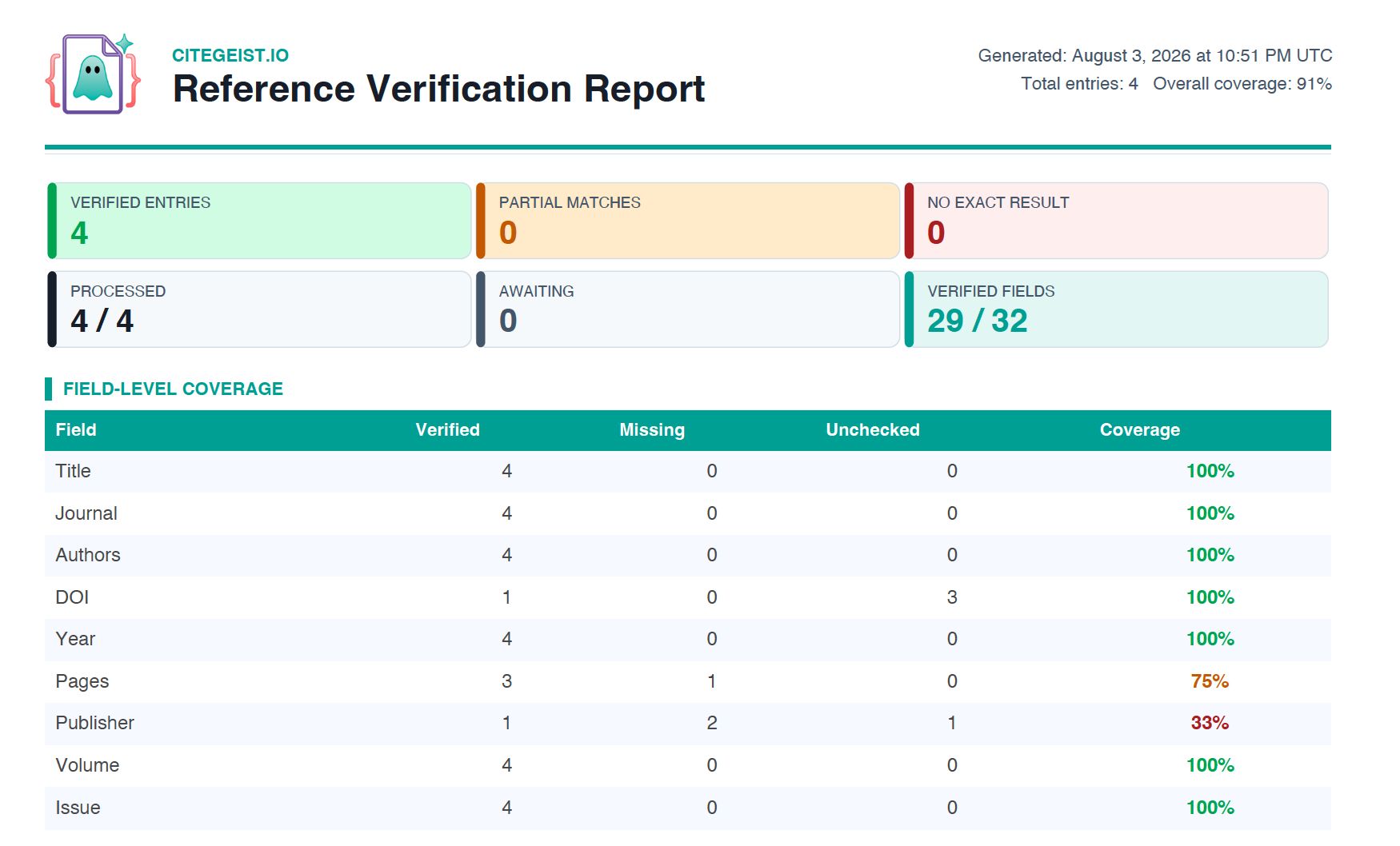Click the 100% coverage value for Title
1400x846 pixels.
1210,471
